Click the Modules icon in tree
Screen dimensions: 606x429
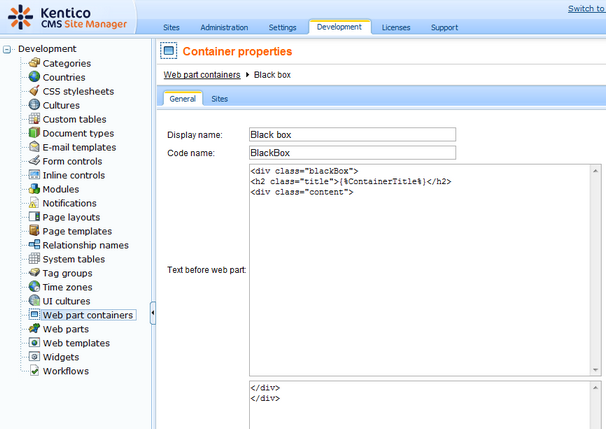click(34, 189)
